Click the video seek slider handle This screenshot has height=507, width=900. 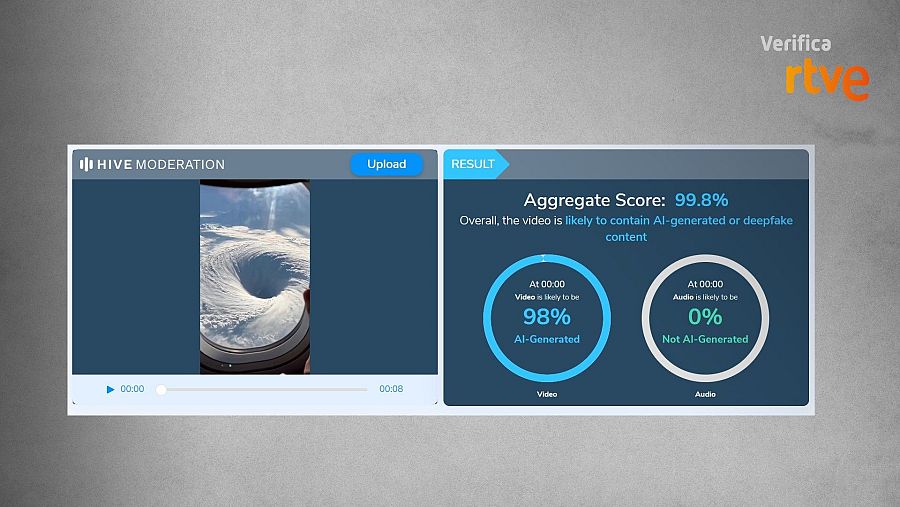point(161,390)
